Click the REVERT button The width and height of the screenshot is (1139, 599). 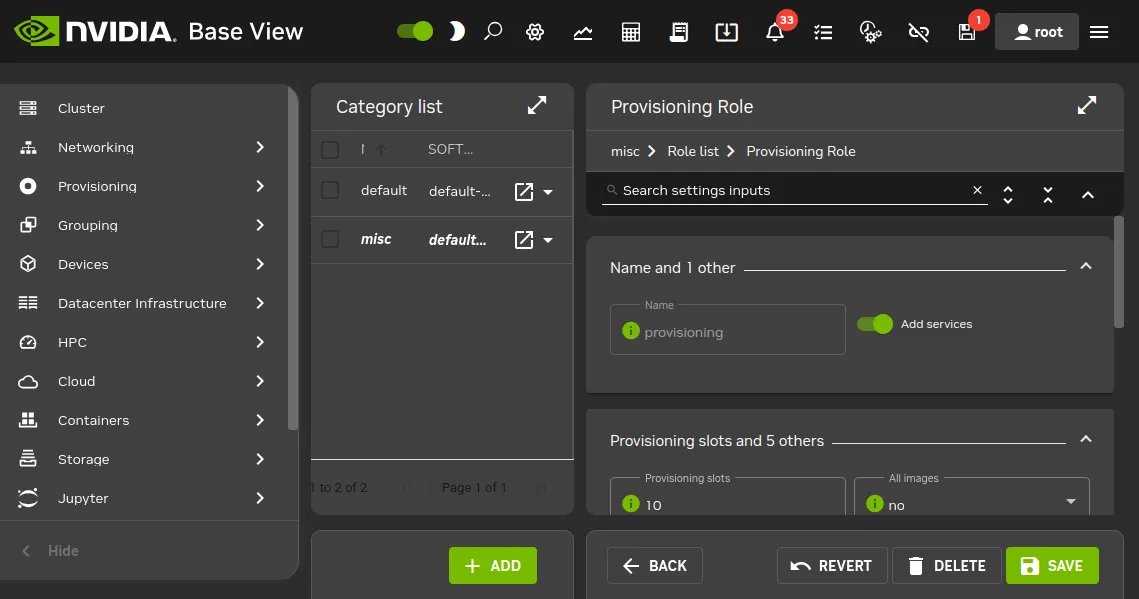pyautogui.click(x=832, y=566)
